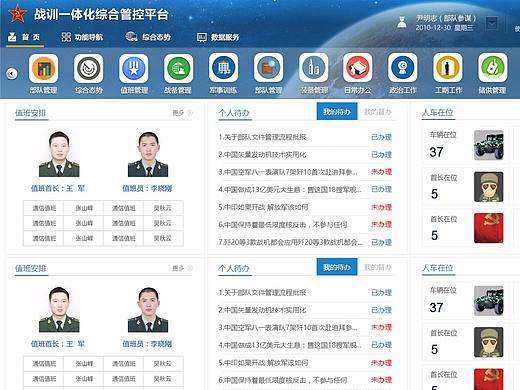Click photo of 值班首长 王军 in first panel
Image resolution: width=520 pixels, height=390 pixels.
tap(59, 154)
